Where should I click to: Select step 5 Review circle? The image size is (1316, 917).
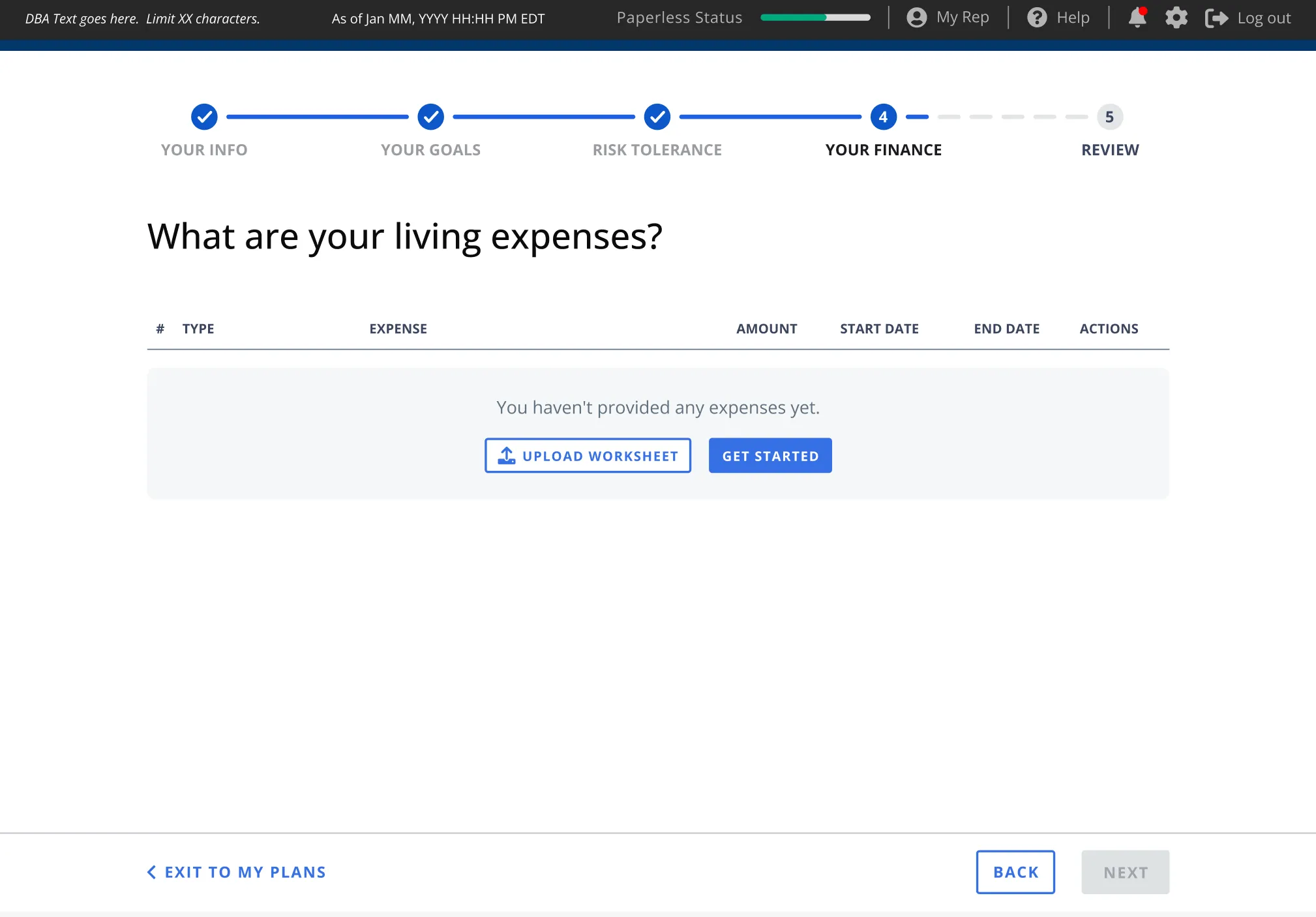1110,117
